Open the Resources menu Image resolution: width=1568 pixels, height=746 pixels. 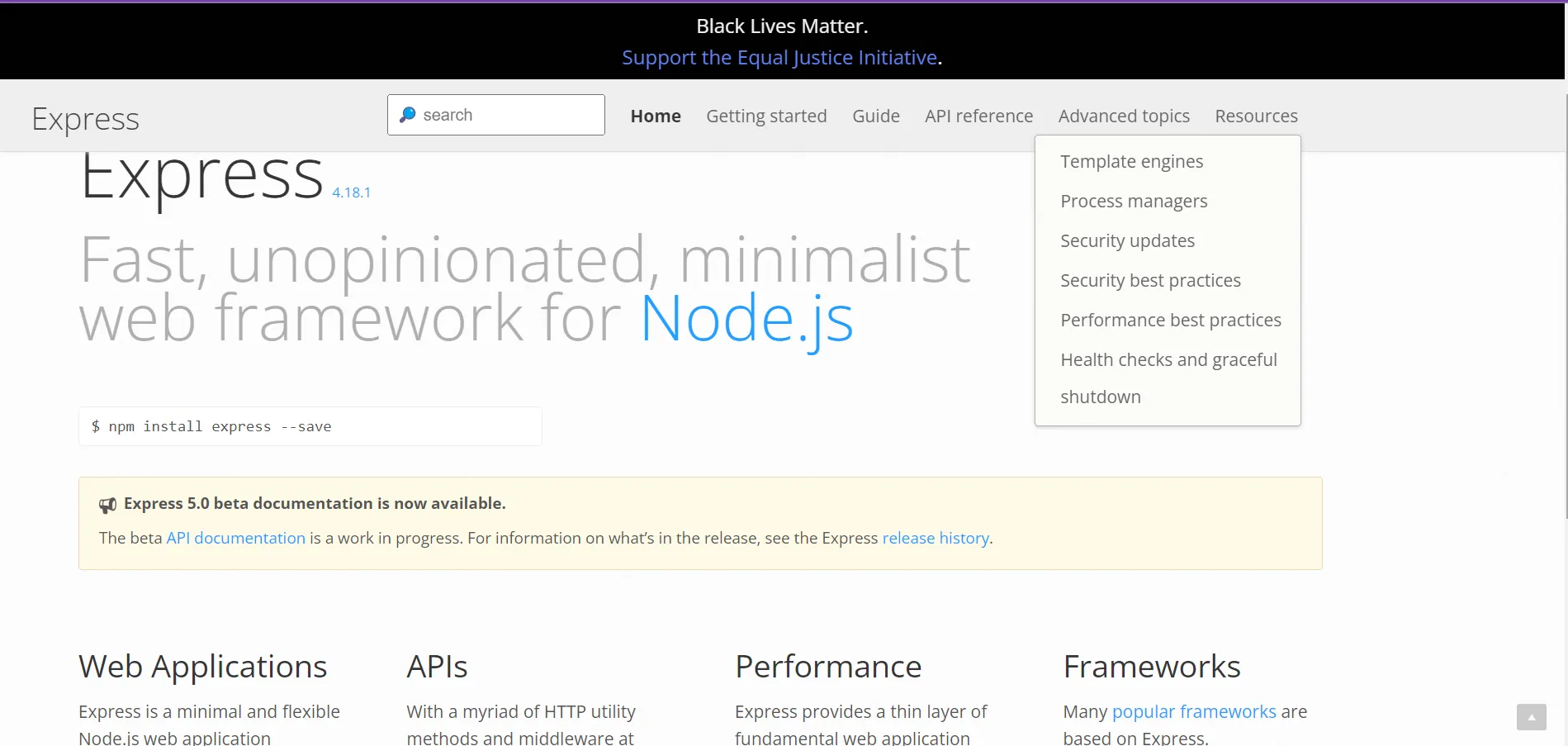point(1256,116)
